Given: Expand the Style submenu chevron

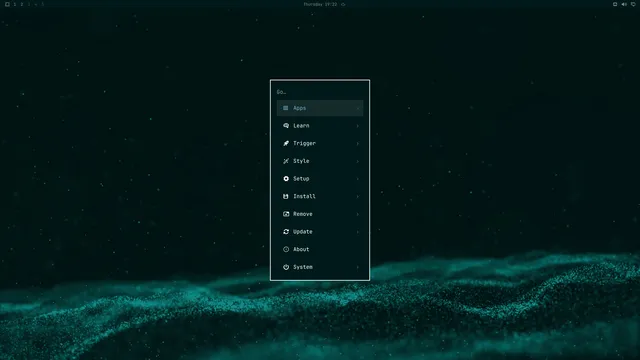Looking at the screenshot, I should click(x=358, y=161).
